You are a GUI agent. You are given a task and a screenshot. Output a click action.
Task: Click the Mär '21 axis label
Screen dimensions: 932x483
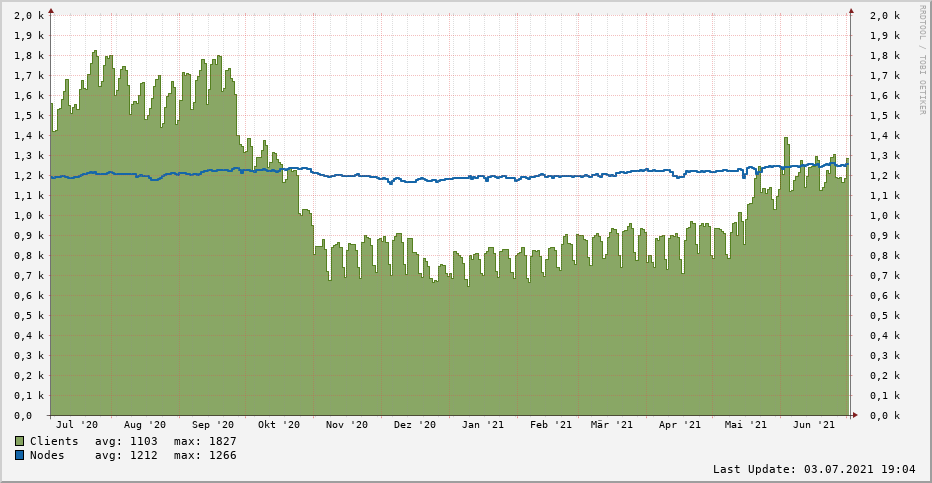612,425
